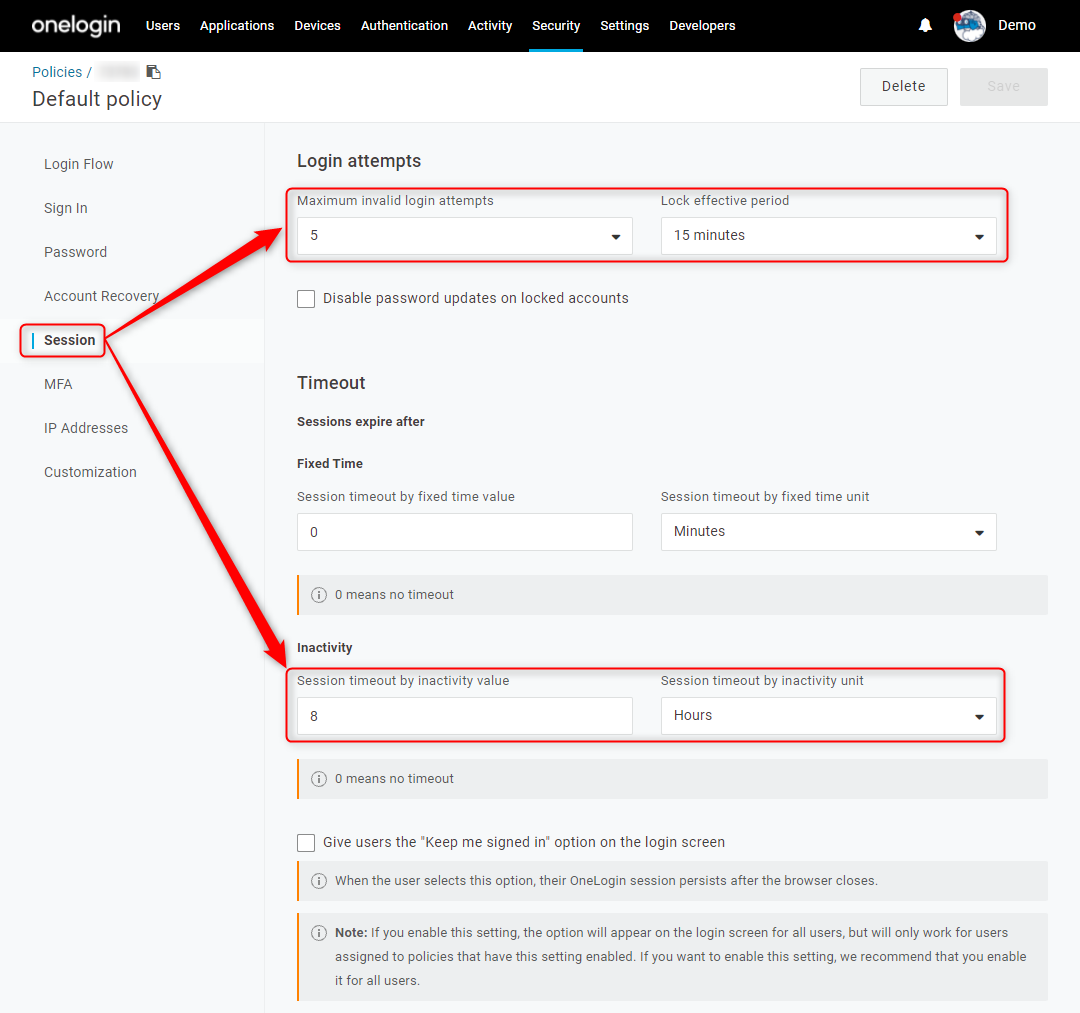Click info icon beside the Note paragraph
This screenshot has height=1013, width=1080.
click(x=319, y=933)
